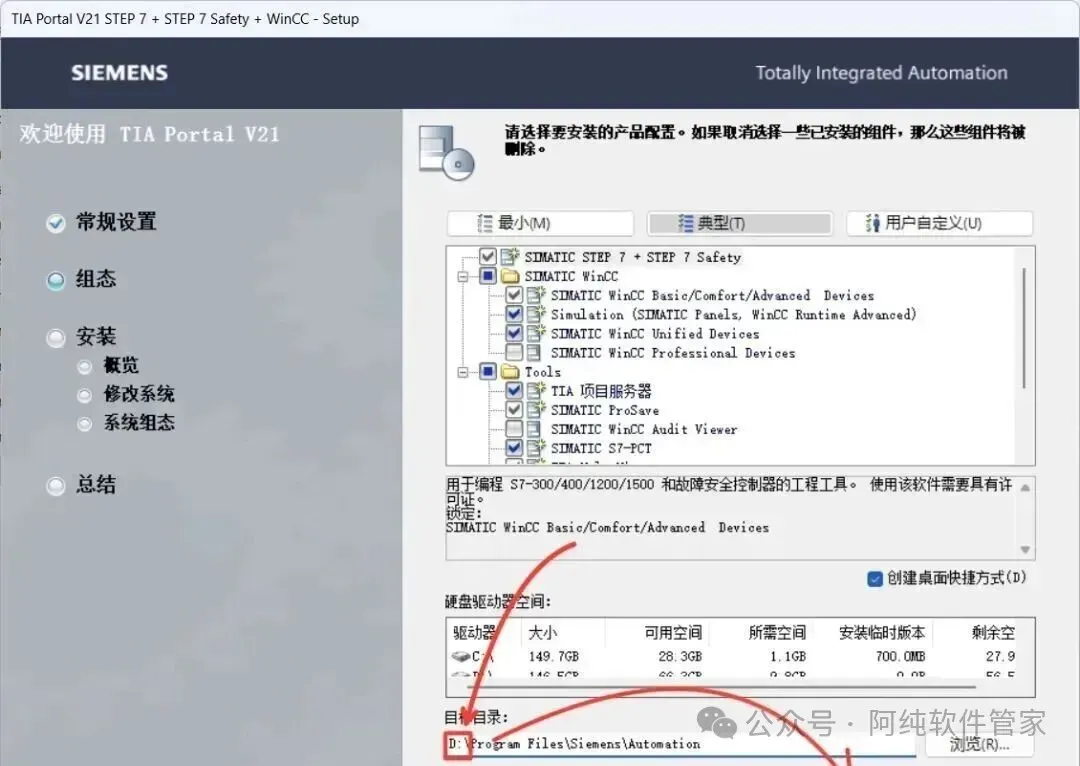1080x766 pixels.
Task: Click the SIMATIC S7-PCT package icon
Action: [536, 448]
